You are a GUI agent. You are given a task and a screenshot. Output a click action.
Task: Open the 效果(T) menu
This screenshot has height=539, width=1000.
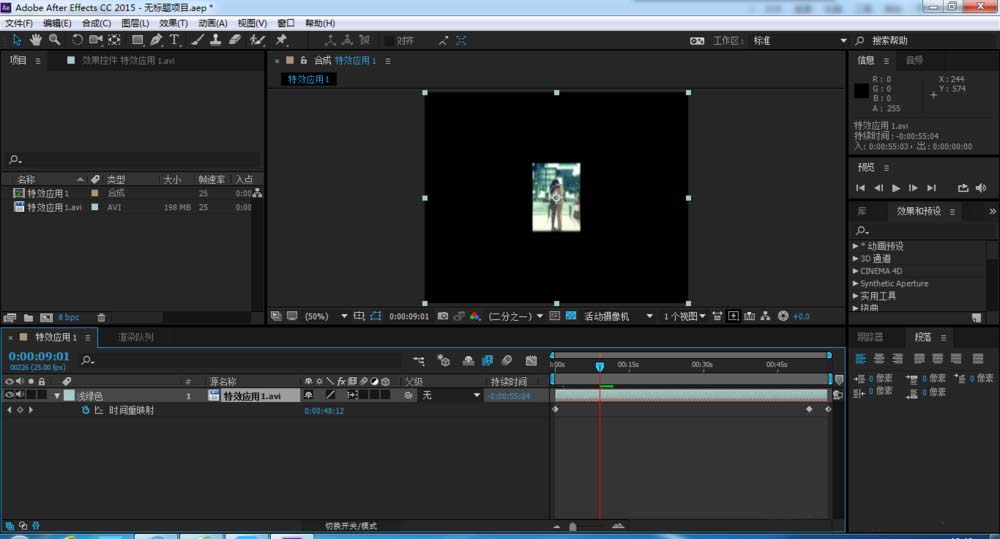pos(173,23)
